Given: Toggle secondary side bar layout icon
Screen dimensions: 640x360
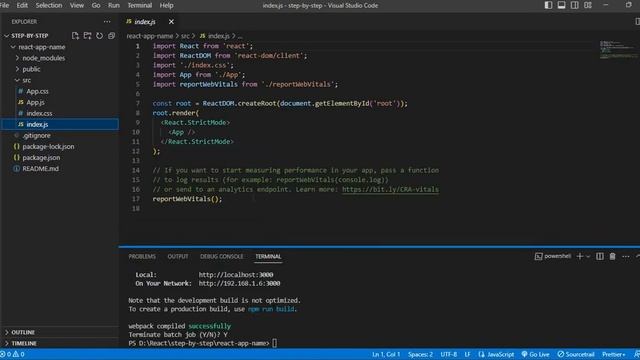Looking at the screenshot, I should pyautogui.click(x=575, y=5).
